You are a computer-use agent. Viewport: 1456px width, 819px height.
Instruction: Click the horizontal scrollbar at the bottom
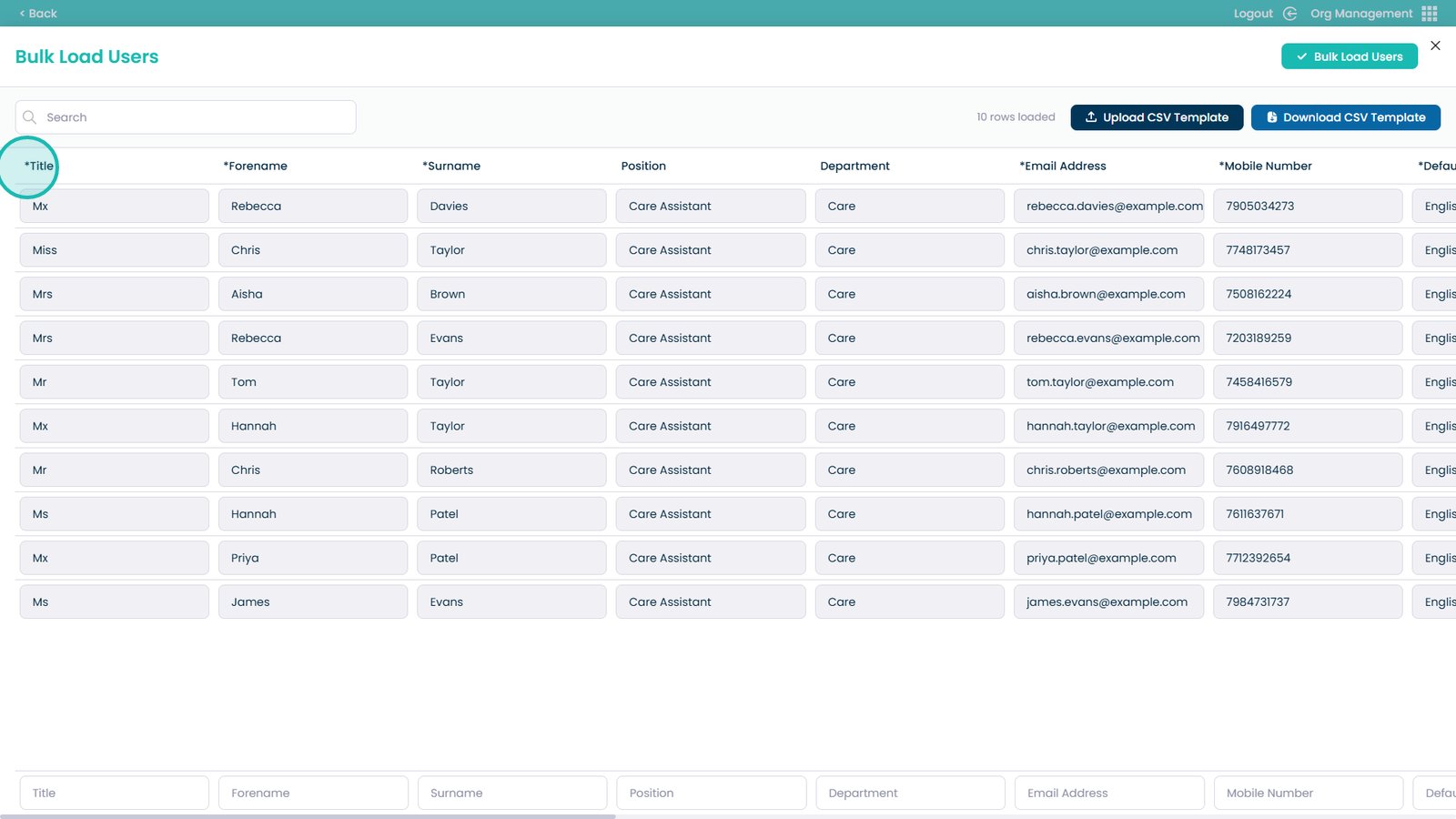point(309,815)
